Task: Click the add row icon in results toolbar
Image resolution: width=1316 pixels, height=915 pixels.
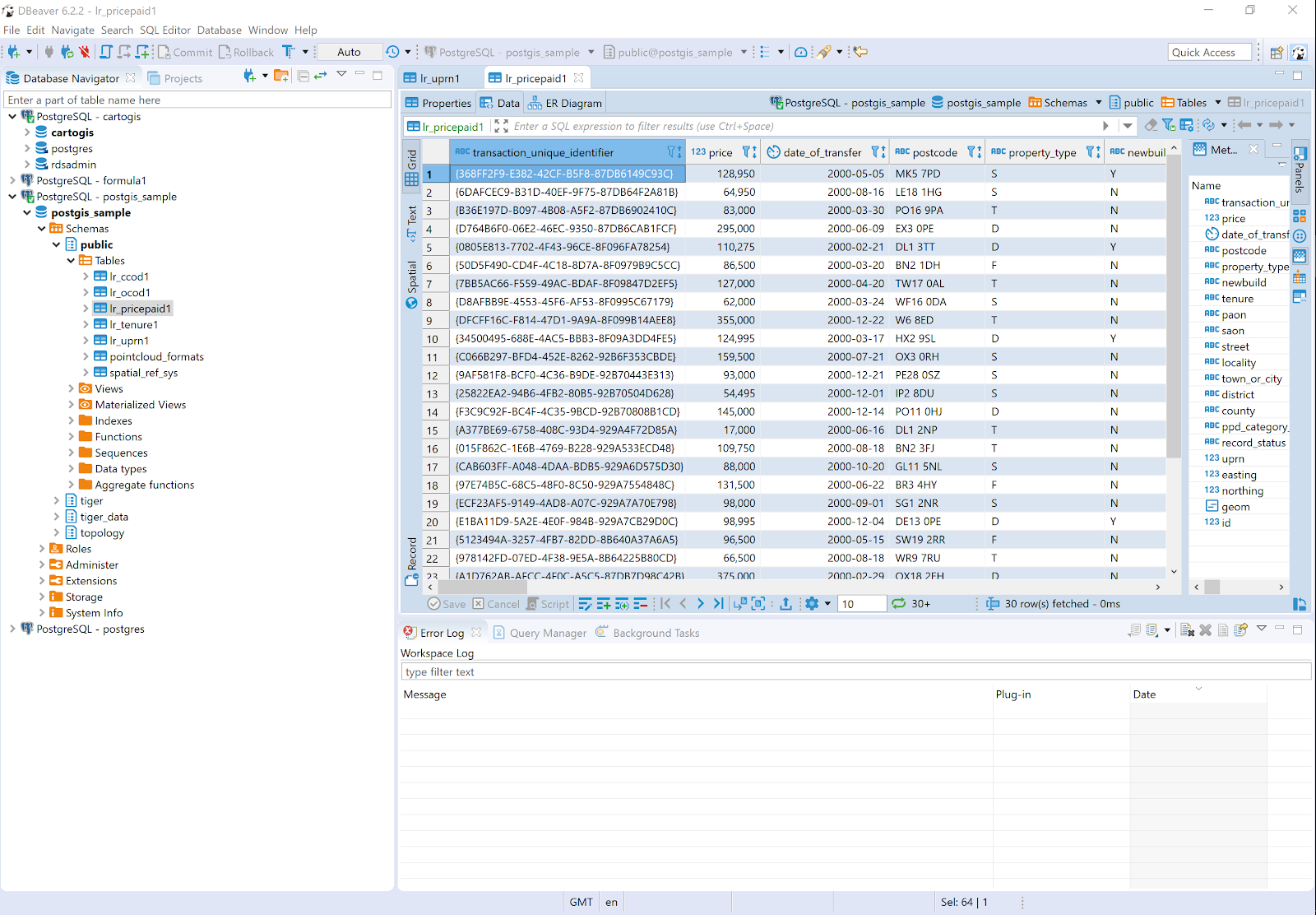Action: pos(603,604)
